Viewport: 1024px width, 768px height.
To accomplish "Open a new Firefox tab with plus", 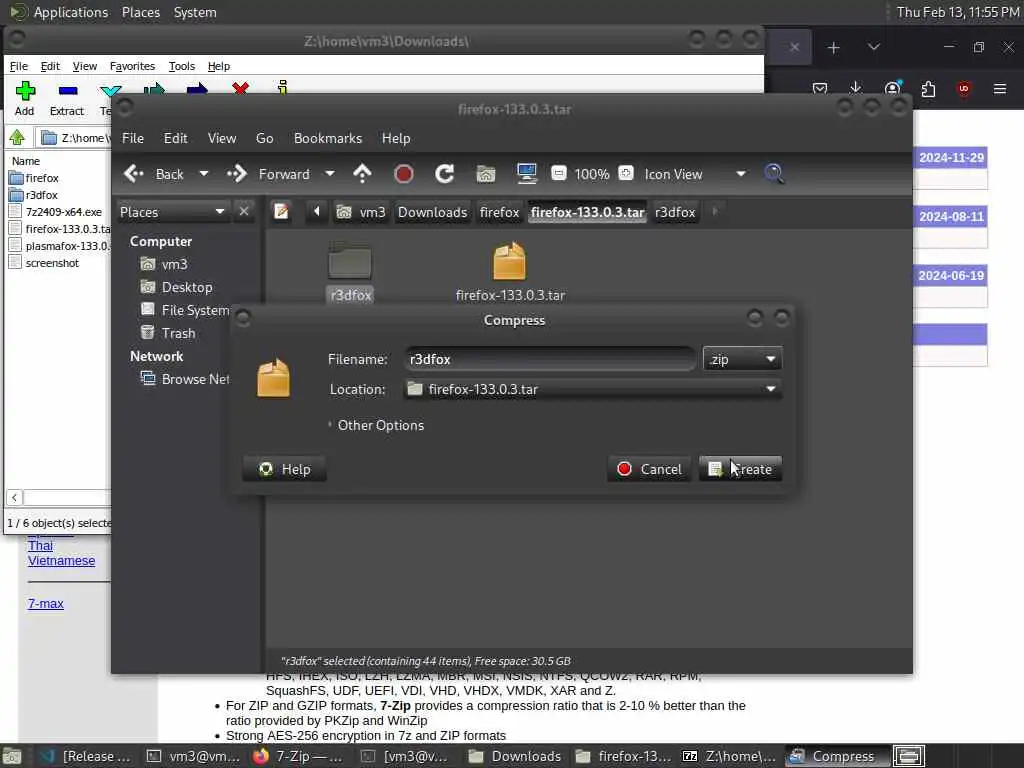I will coord(833,48).
